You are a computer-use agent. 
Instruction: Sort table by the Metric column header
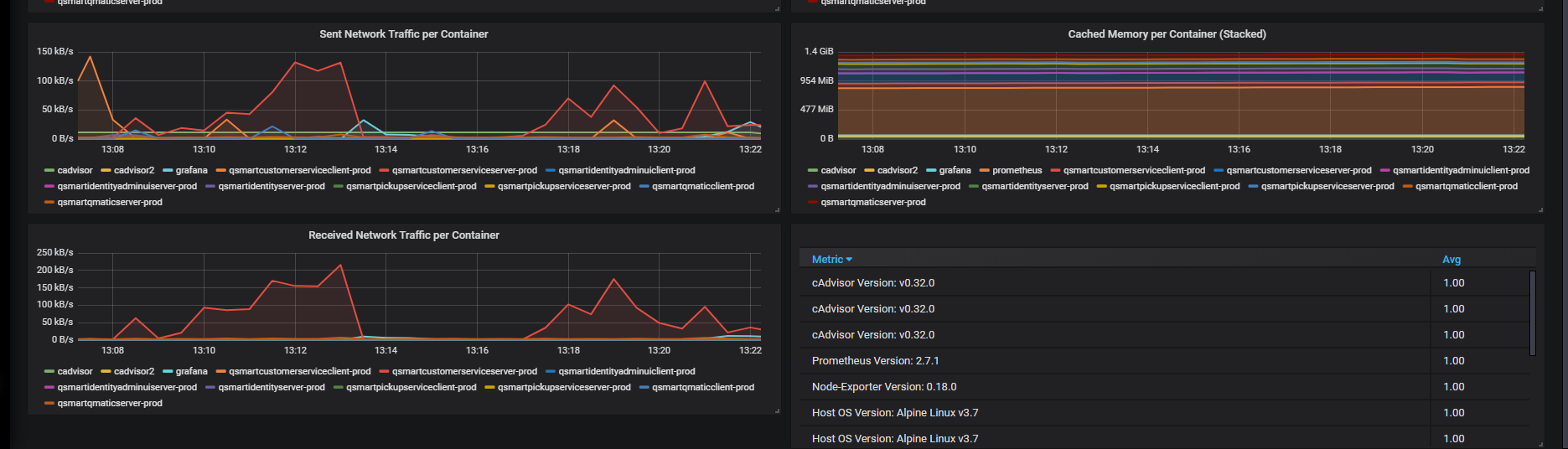click(827, 260)
